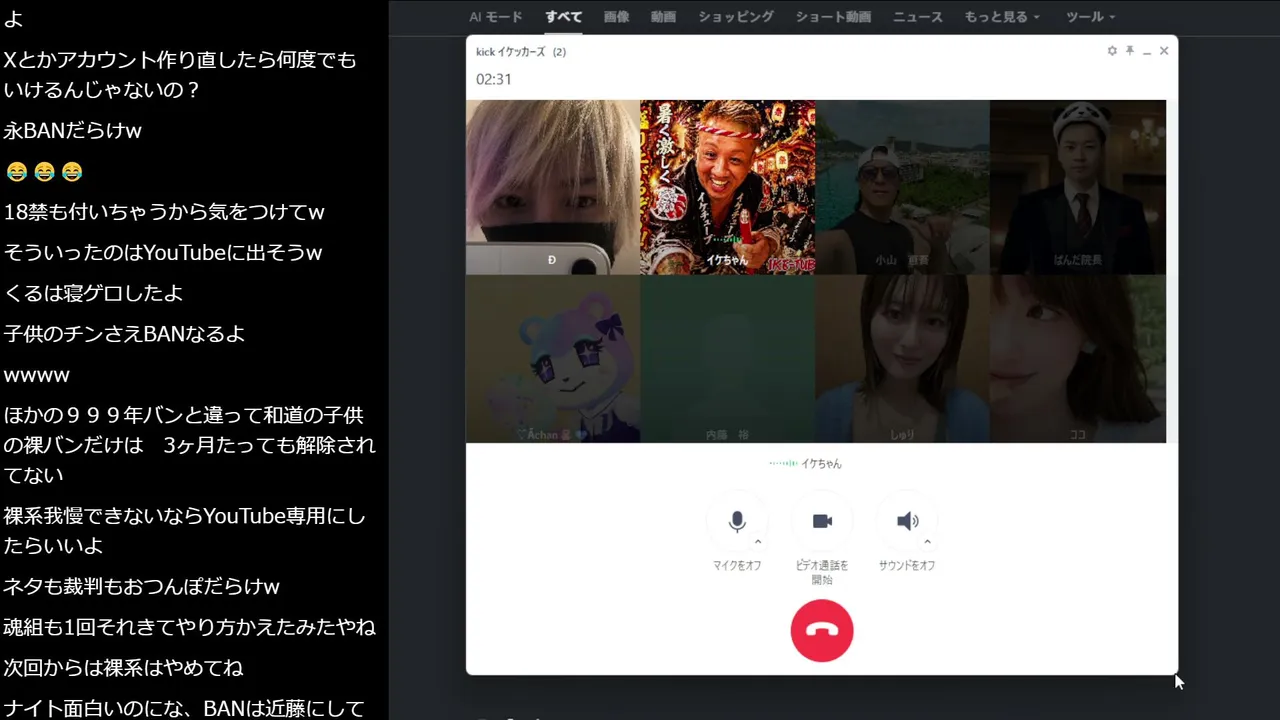Viewport: 1280px width, 720px height.
Task: Pin the call window on top
Action: (x=1129, y=51)
